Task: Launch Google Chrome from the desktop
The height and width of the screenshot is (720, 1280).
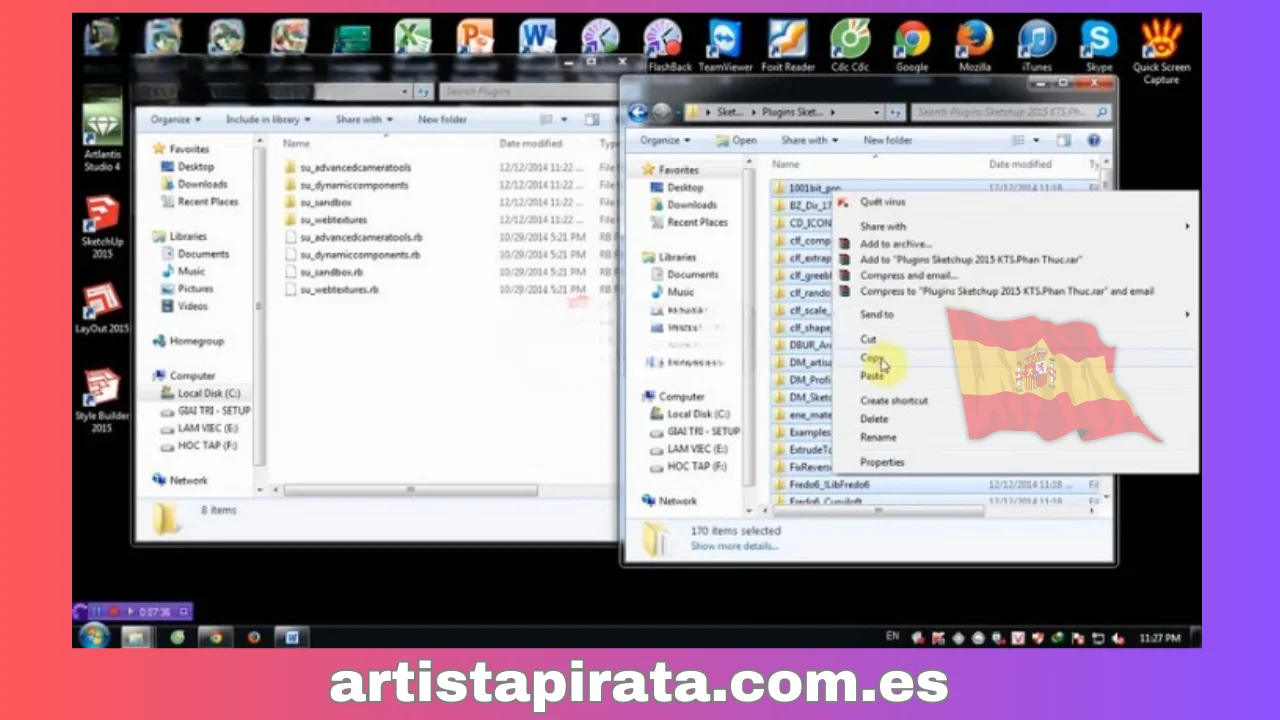Action: 911,45
